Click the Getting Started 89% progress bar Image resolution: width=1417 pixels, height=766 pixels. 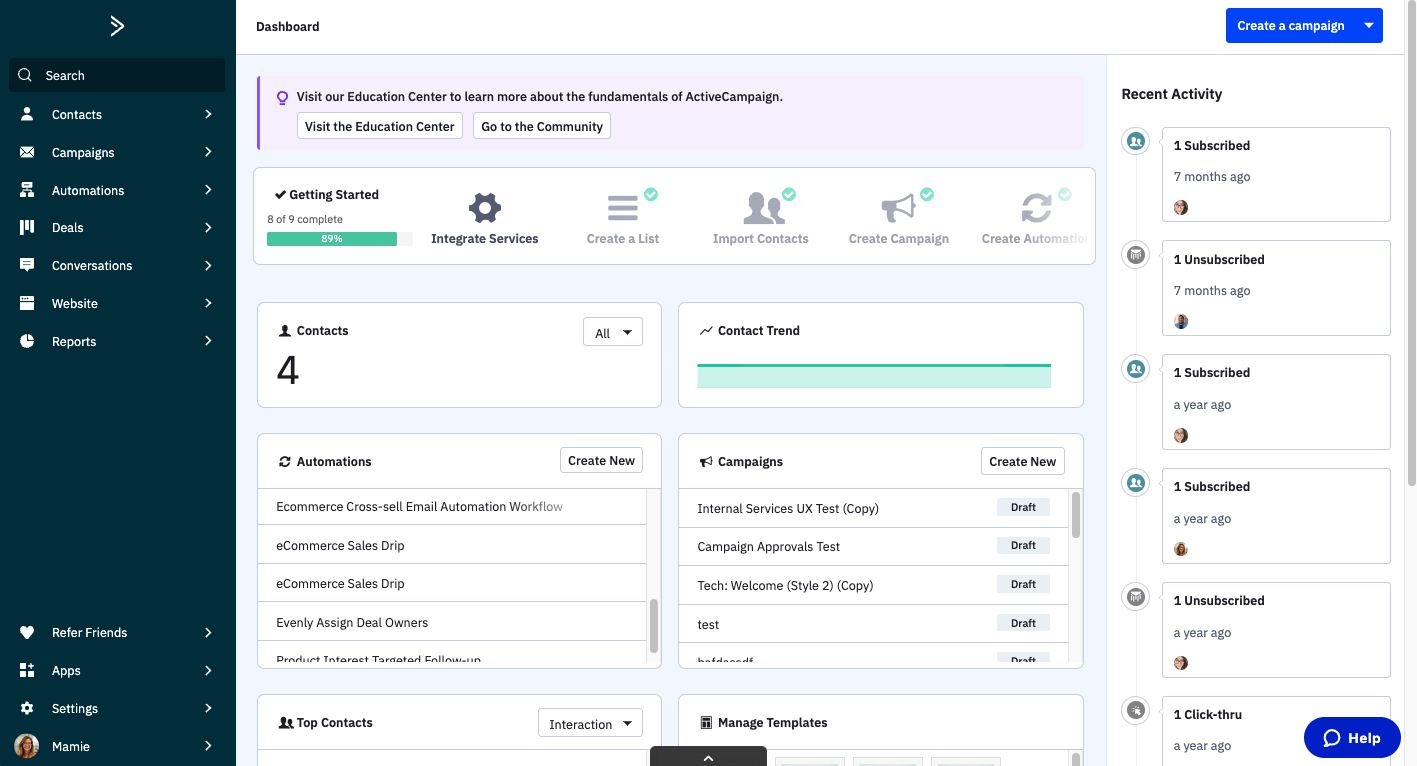pos(340,239)
